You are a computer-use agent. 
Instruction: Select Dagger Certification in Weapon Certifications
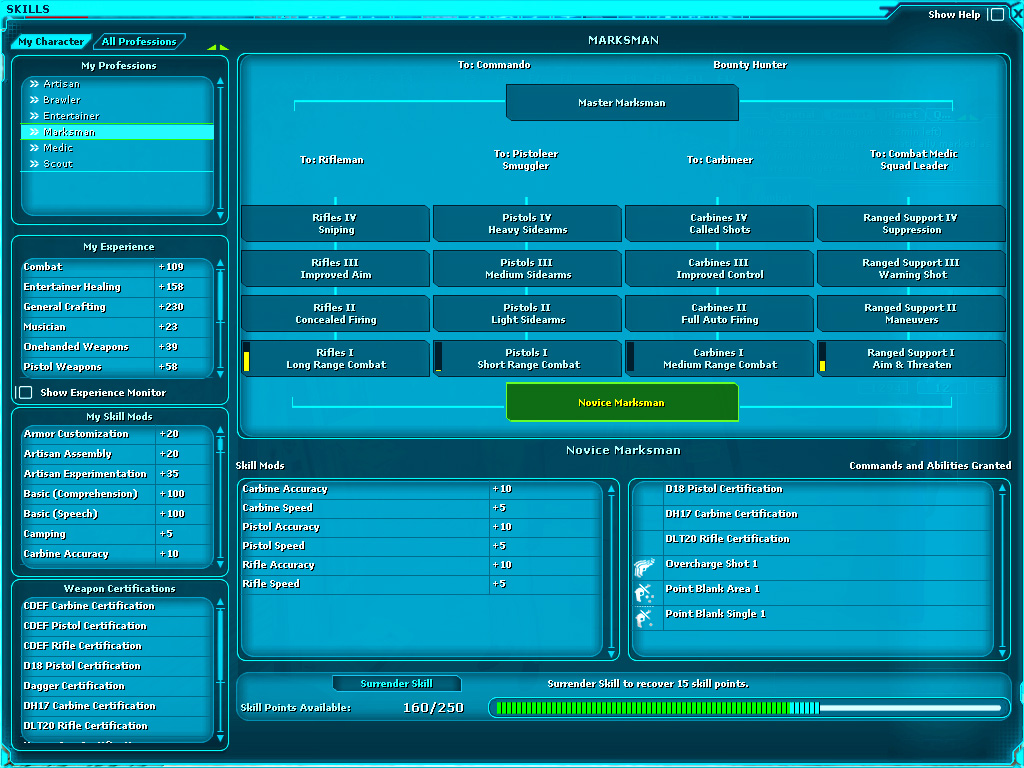[118, 686]
